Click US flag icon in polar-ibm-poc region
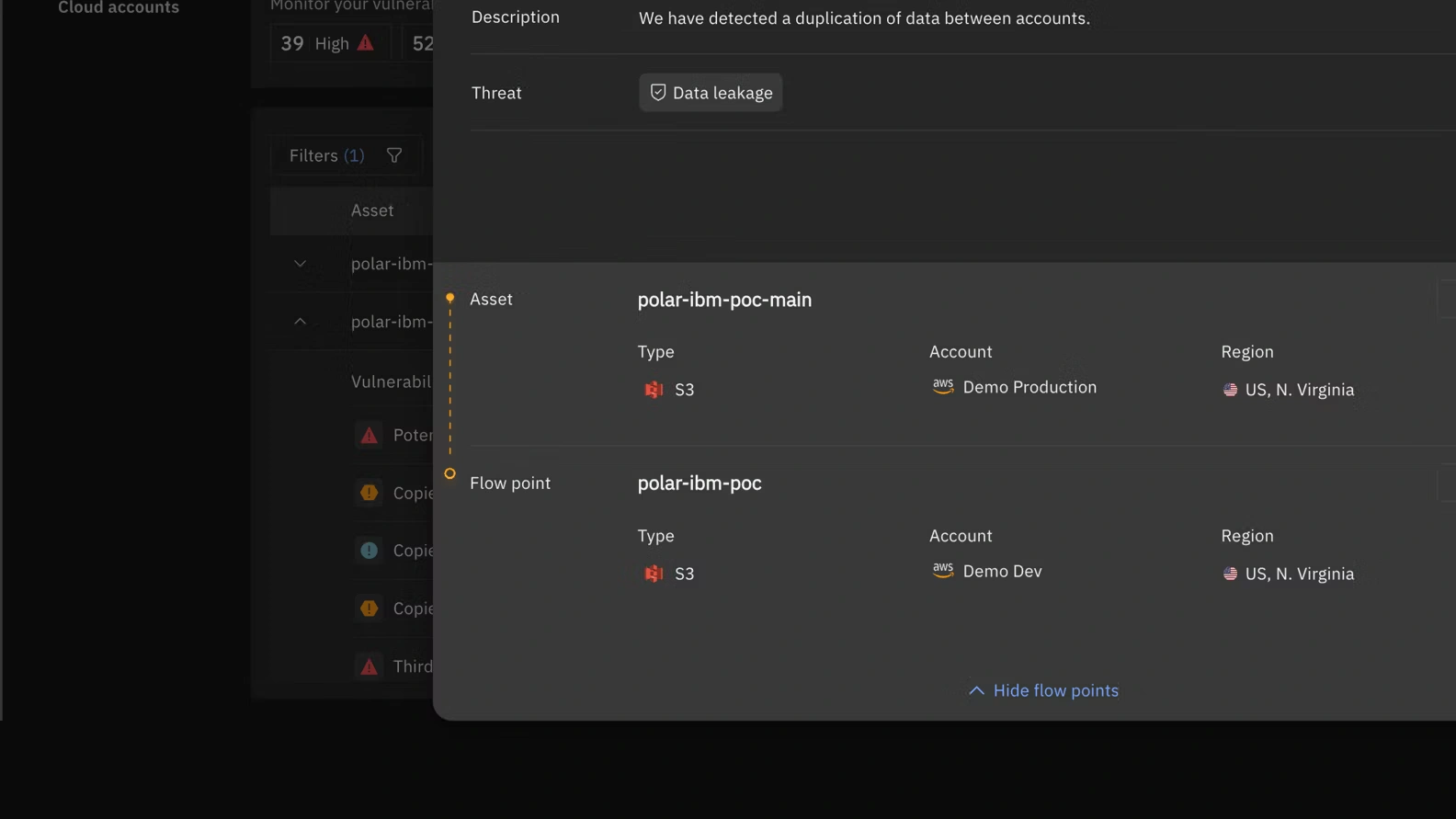Viewport: 1456px width, 819px height. tap(1230, 574)
